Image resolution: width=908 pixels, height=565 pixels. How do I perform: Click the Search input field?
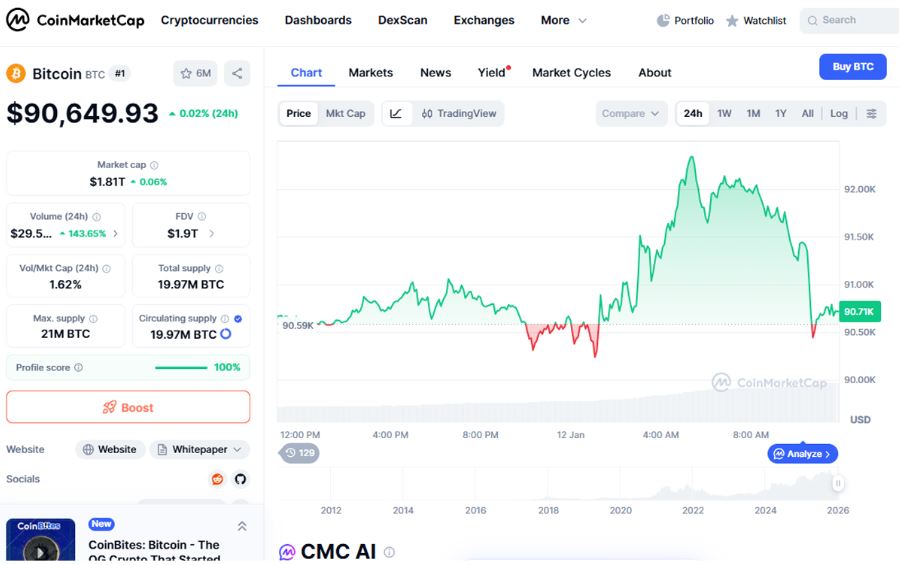tap(853, 20)
